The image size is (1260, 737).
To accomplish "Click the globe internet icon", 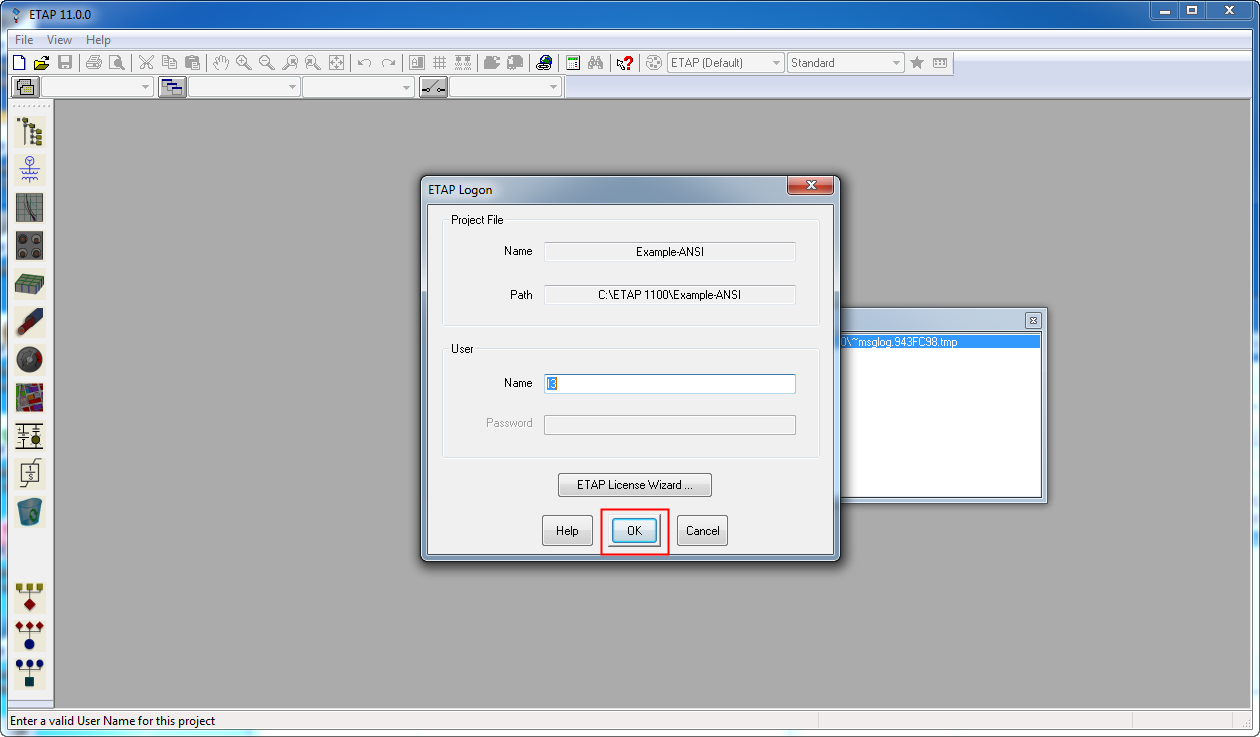I will 544,63.
